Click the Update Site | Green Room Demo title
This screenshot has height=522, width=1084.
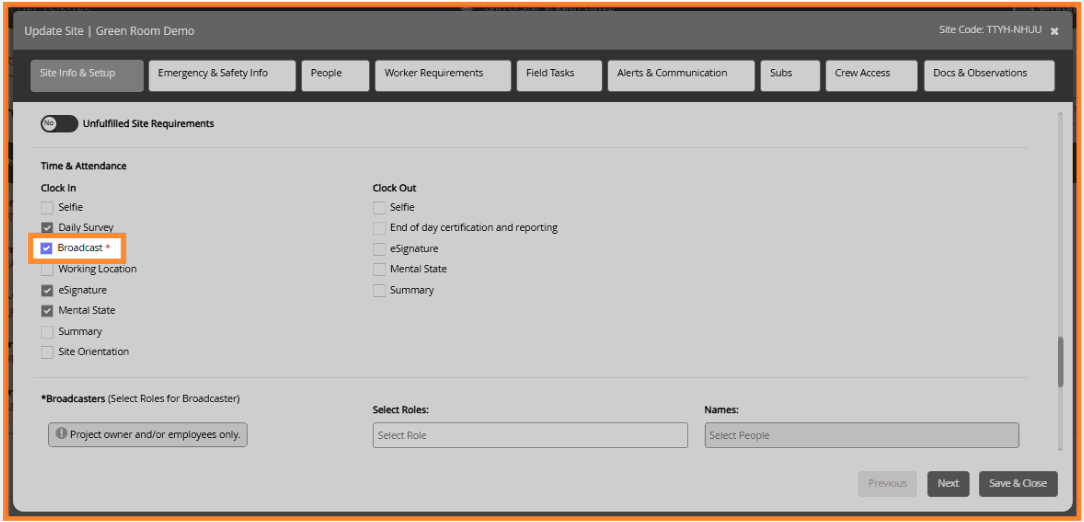coord(109,31)
